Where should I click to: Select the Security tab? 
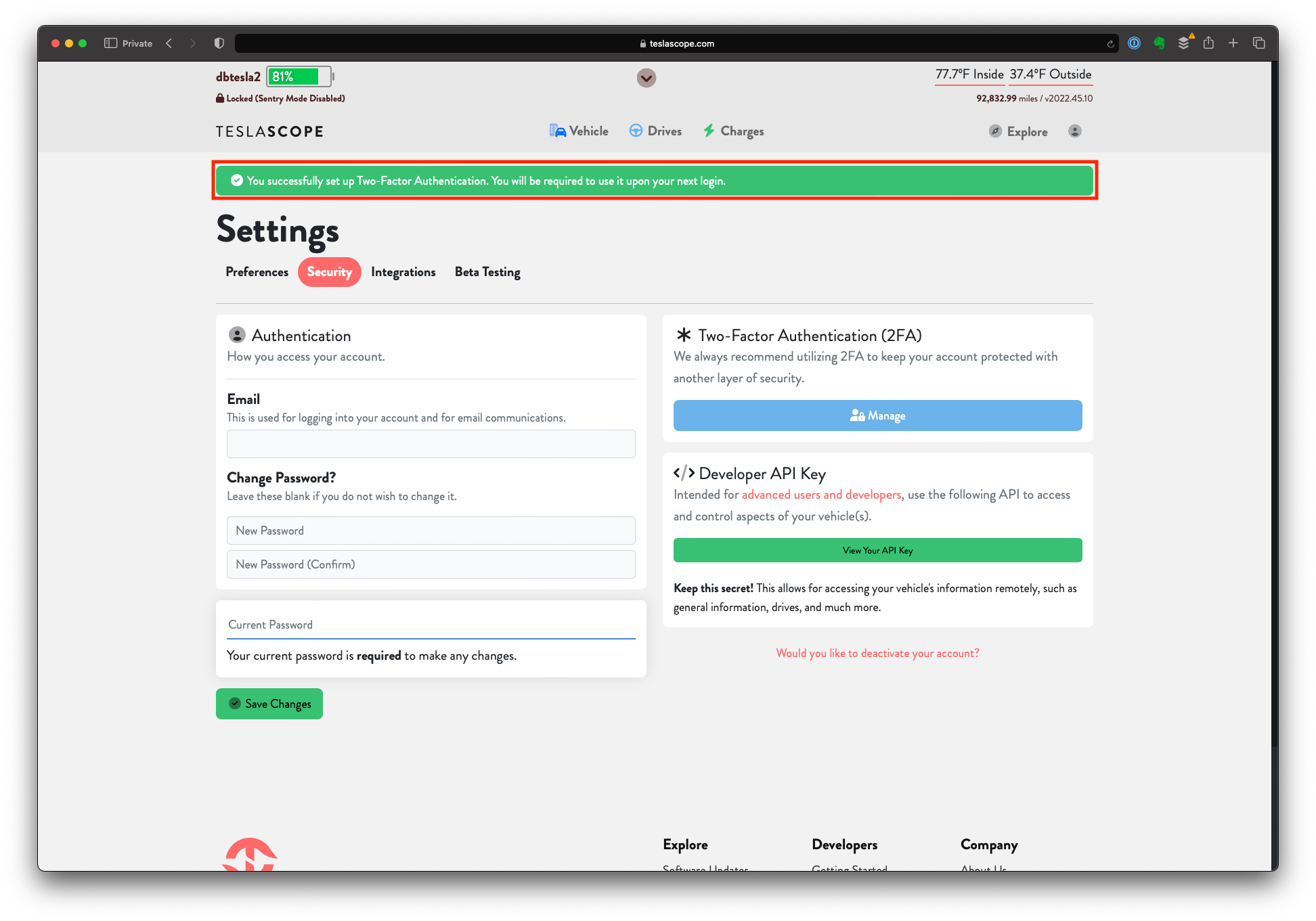[x=330, y=272]
